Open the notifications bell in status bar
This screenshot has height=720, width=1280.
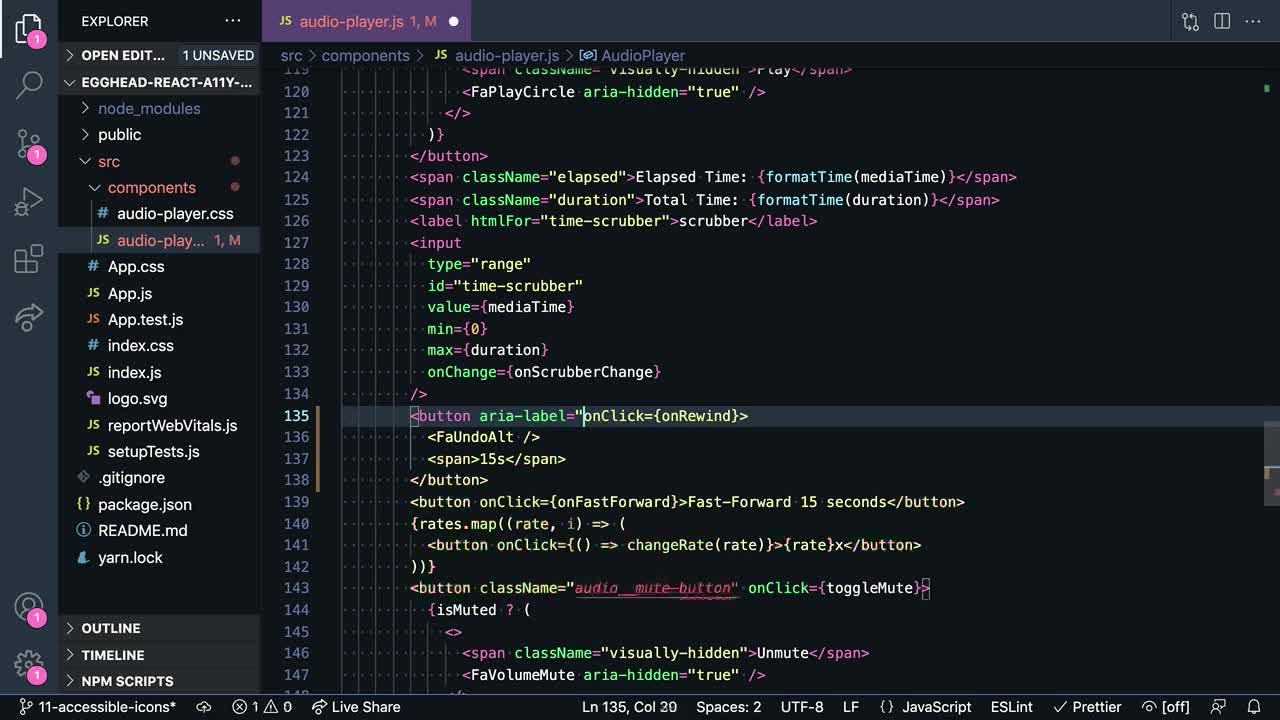pyautogui.click(x=1254, y=707)
